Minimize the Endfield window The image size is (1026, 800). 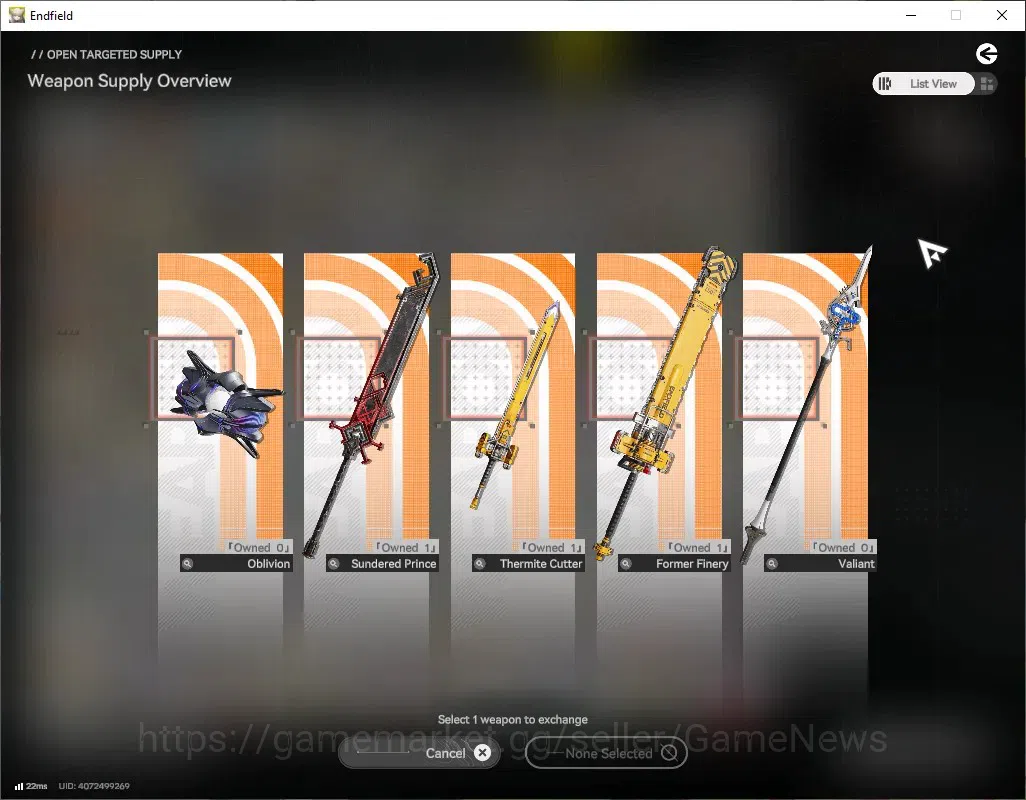tap(911, 15)
